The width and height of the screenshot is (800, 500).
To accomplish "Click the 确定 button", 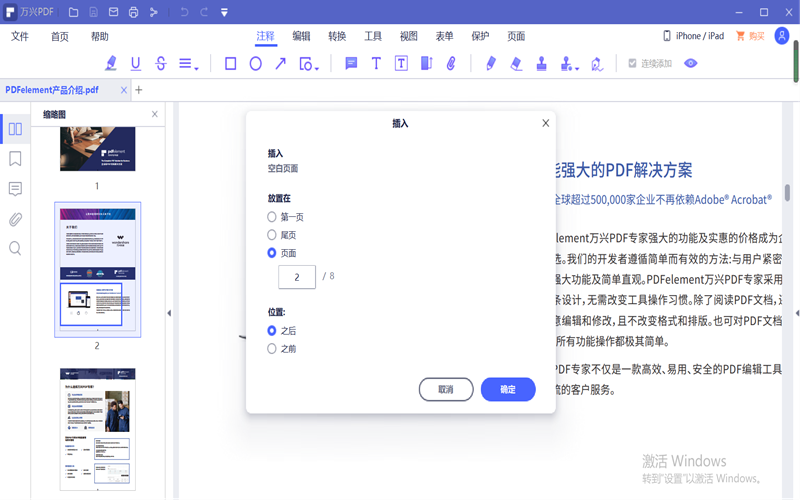I will click(x=507, y=389).
